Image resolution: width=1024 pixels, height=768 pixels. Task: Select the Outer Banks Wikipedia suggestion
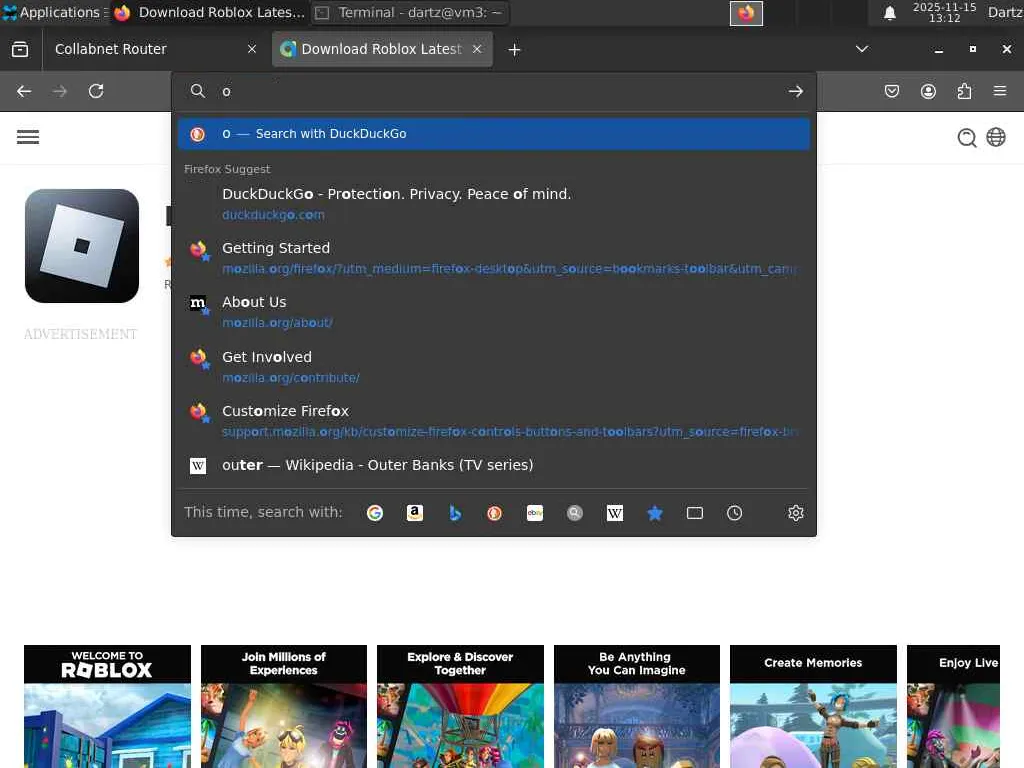[494, 465]
